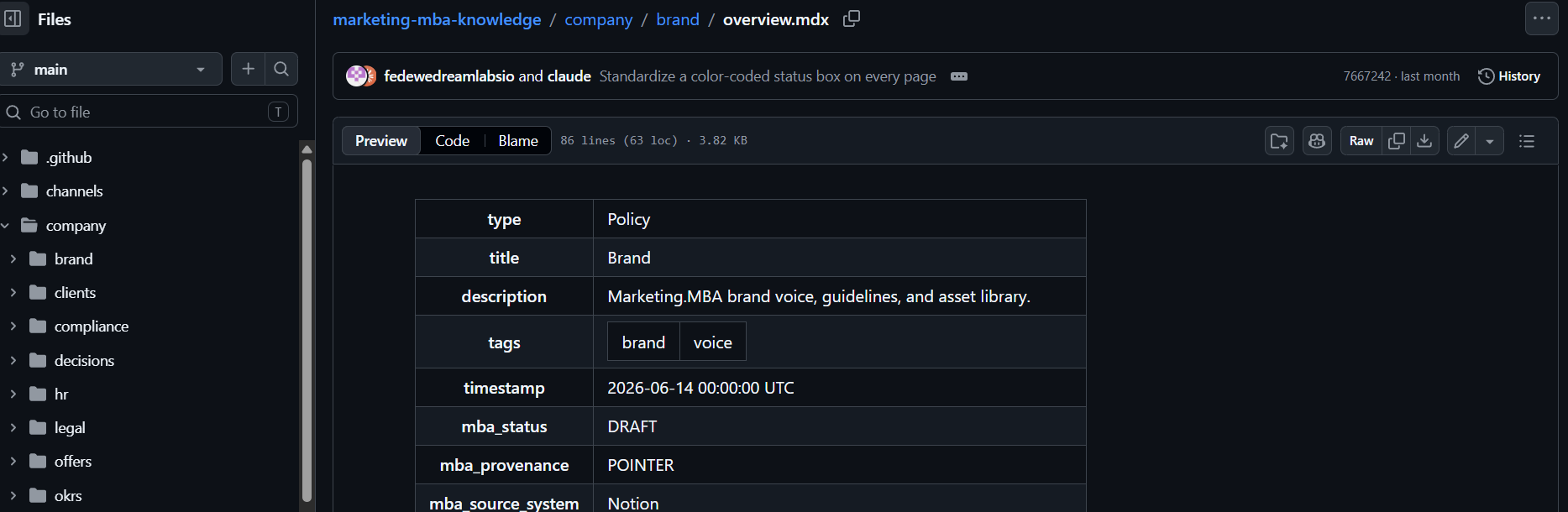Viewport: 1568px width, 512px height.
Task: Expand the brand folder chevron
Action: point(13,259)
